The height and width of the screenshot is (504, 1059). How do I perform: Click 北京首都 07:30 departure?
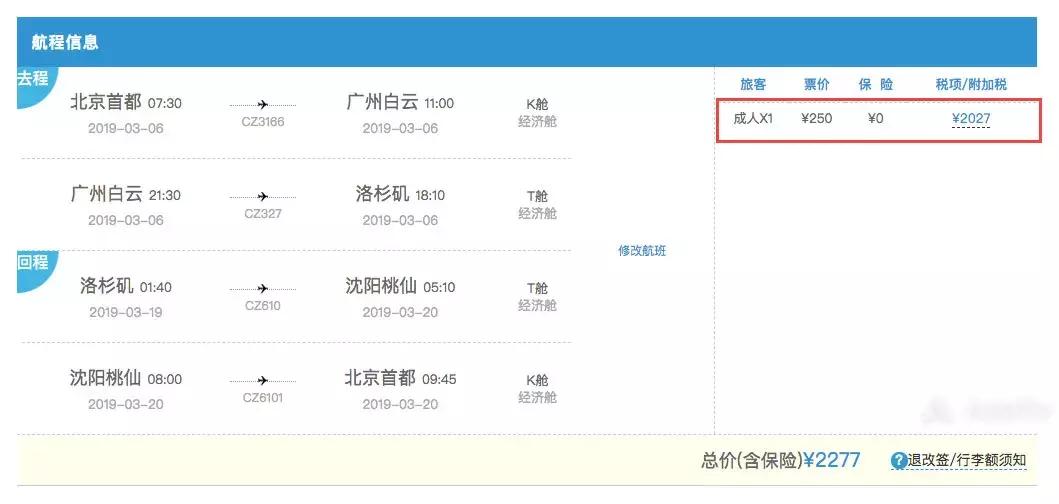tap(126, 103)
